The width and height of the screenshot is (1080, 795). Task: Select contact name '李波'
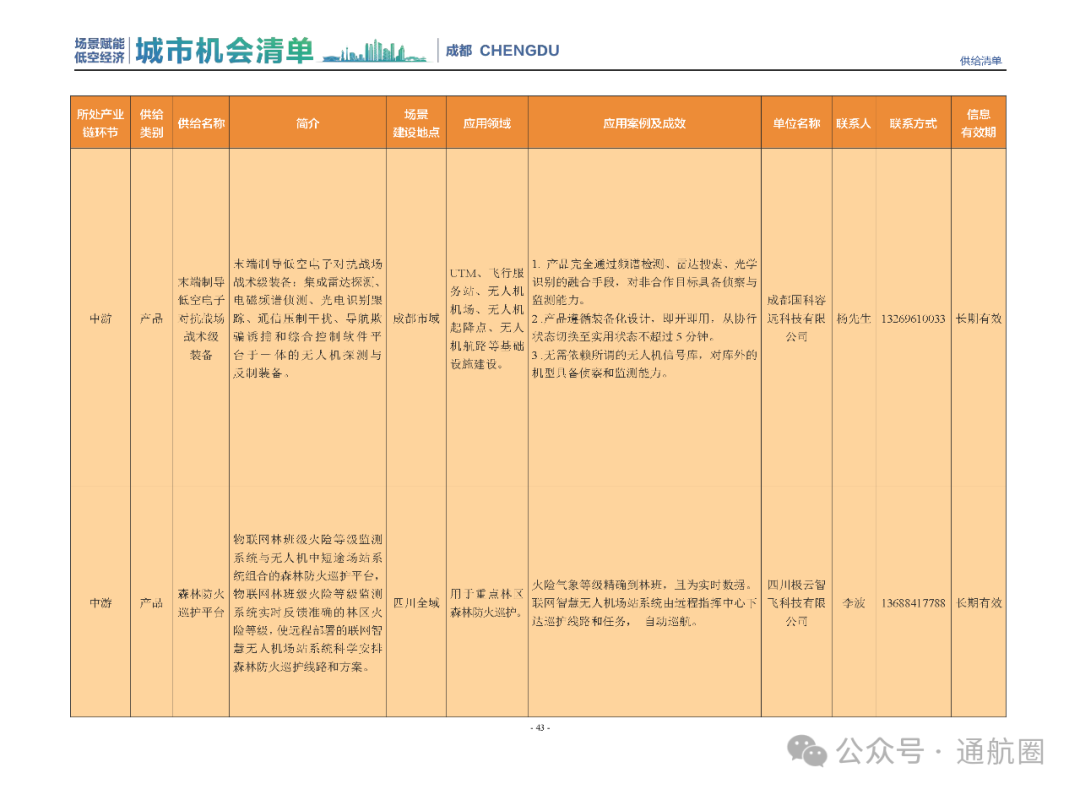pos(853,603)
